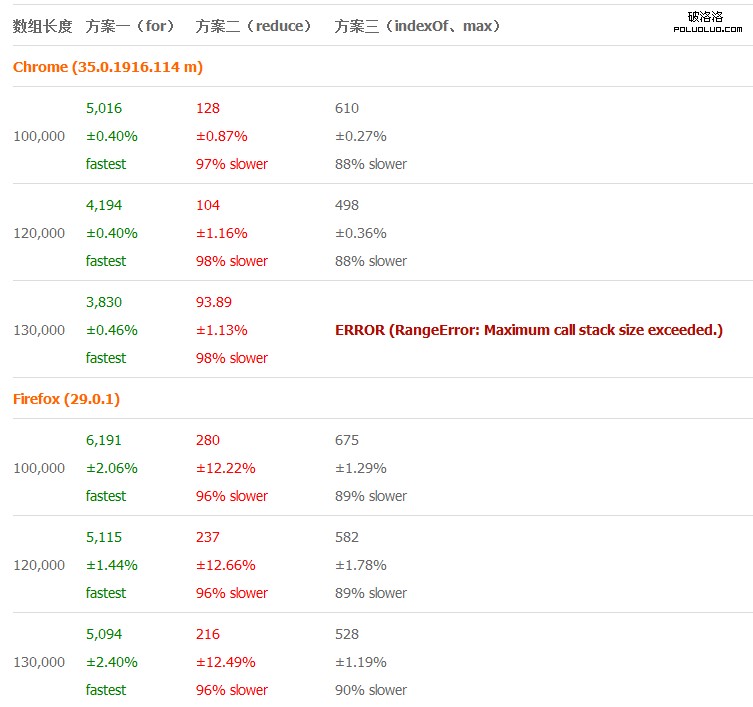The height and width of the screenshot is (707, 753).
Task: Click the 93.89 reduce result value
Action: pyautogui.click(x=214, y=302)
